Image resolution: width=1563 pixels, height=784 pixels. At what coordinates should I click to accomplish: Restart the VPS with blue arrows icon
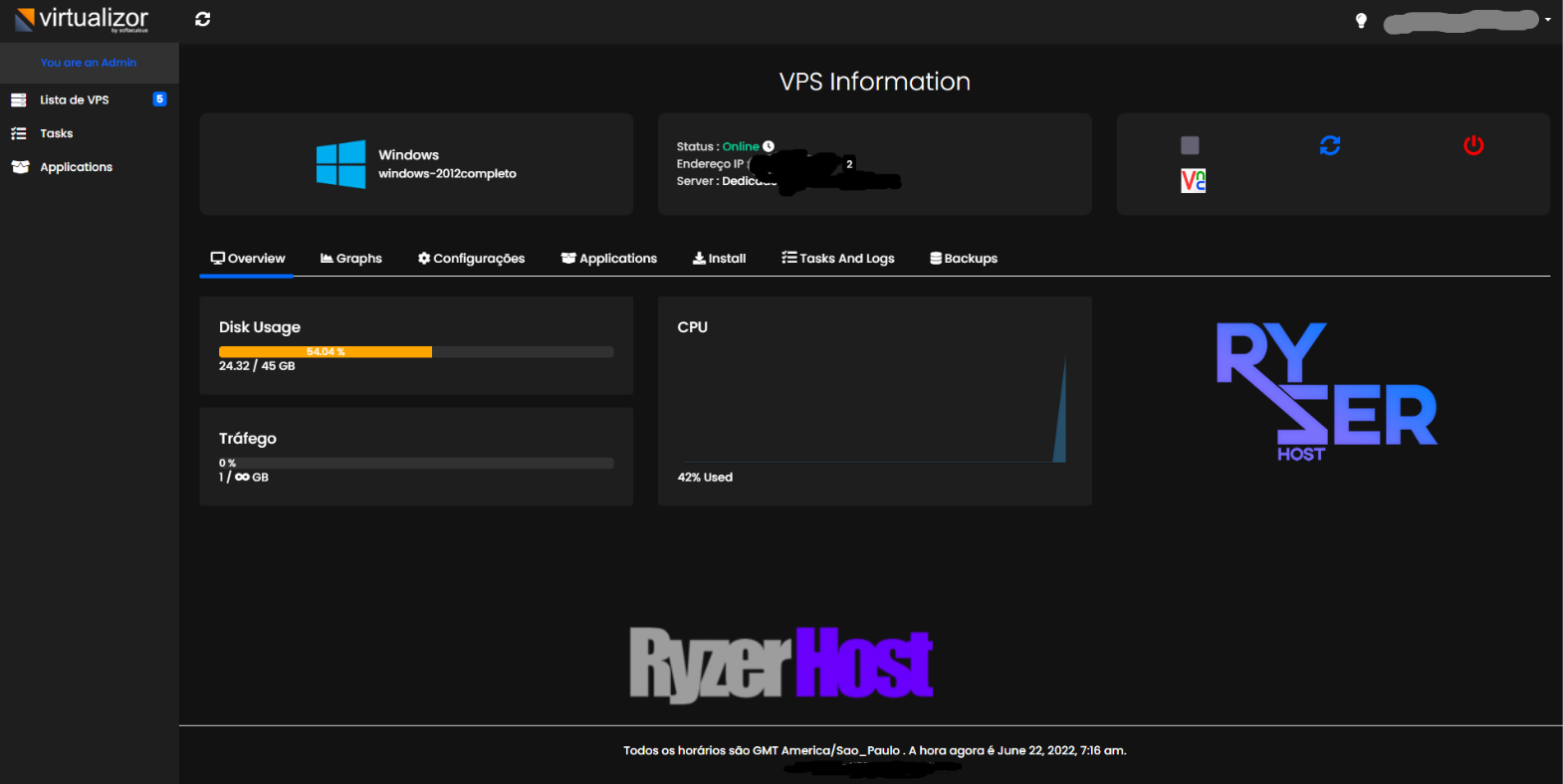(1330, 145)
